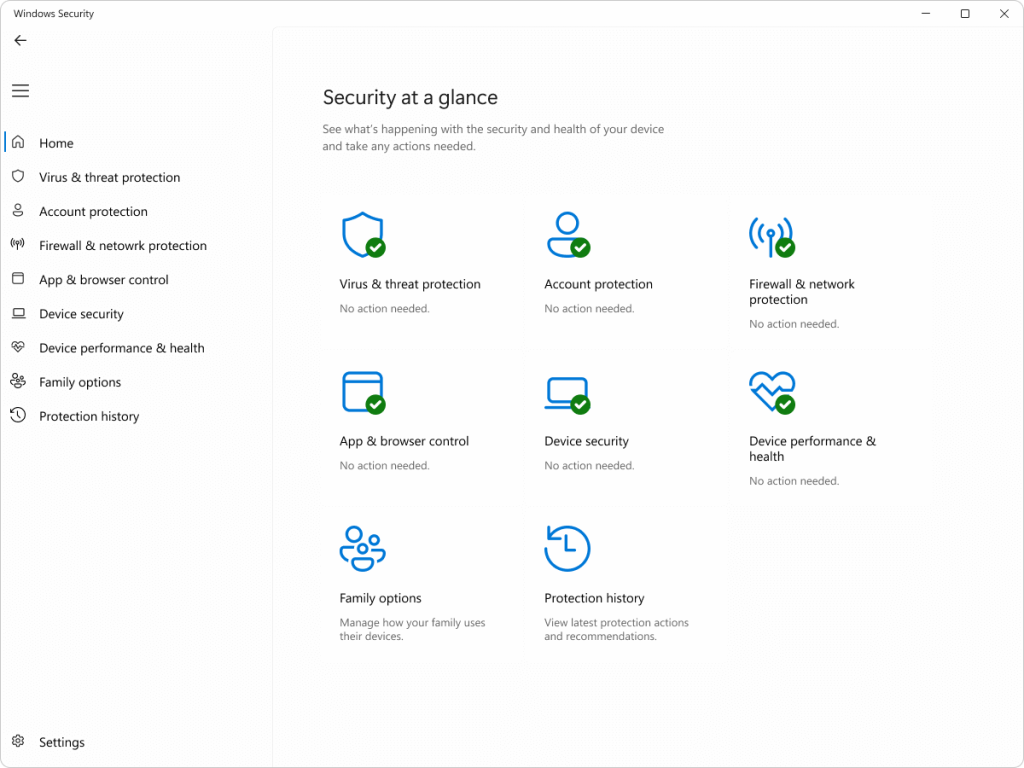The height and width of the screenshot is (768, 1024).
Task: Select Family options in the sidebar
Action: 80,382
